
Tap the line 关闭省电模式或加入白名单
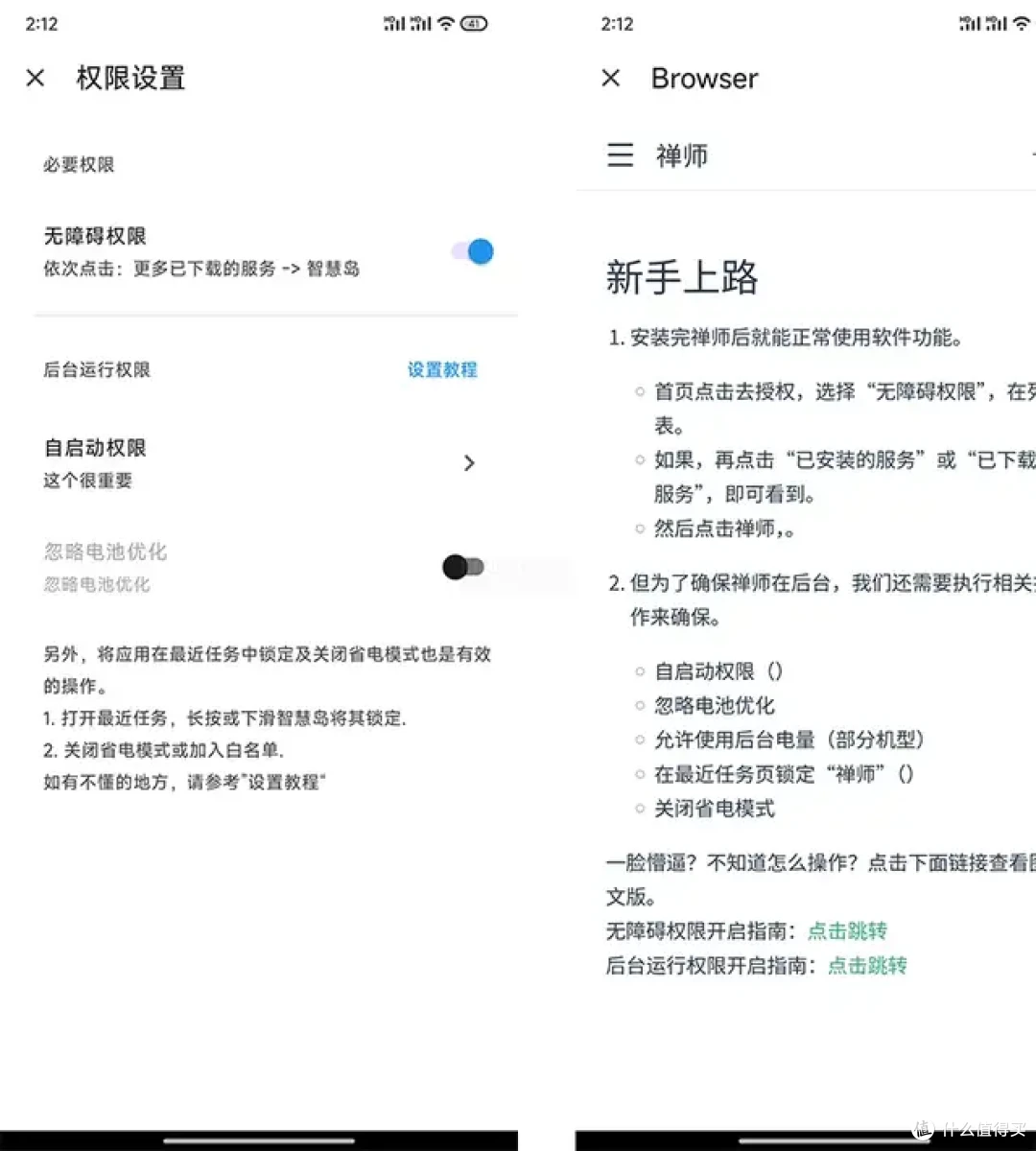pos(164,750)
